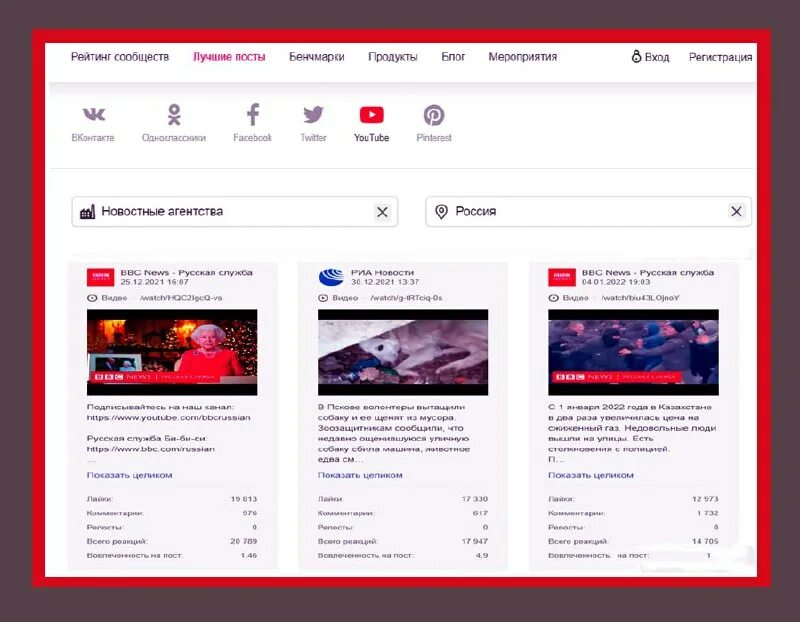Click BBC News title on 04.01.2022 post
800x622 pixels.
pos(648,272)
